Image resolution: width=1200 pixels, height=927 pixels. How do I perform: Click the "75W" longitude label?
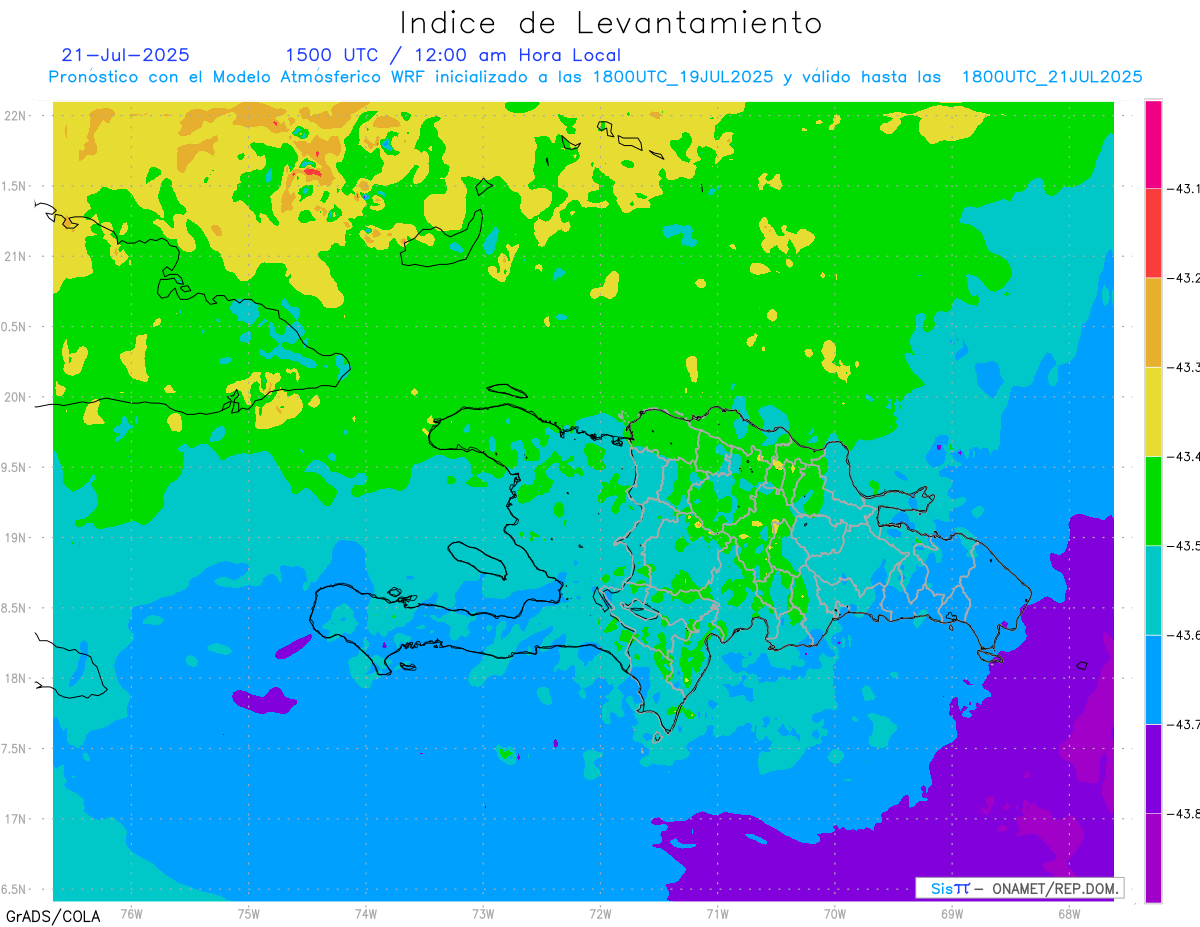(x=248, y=913)
